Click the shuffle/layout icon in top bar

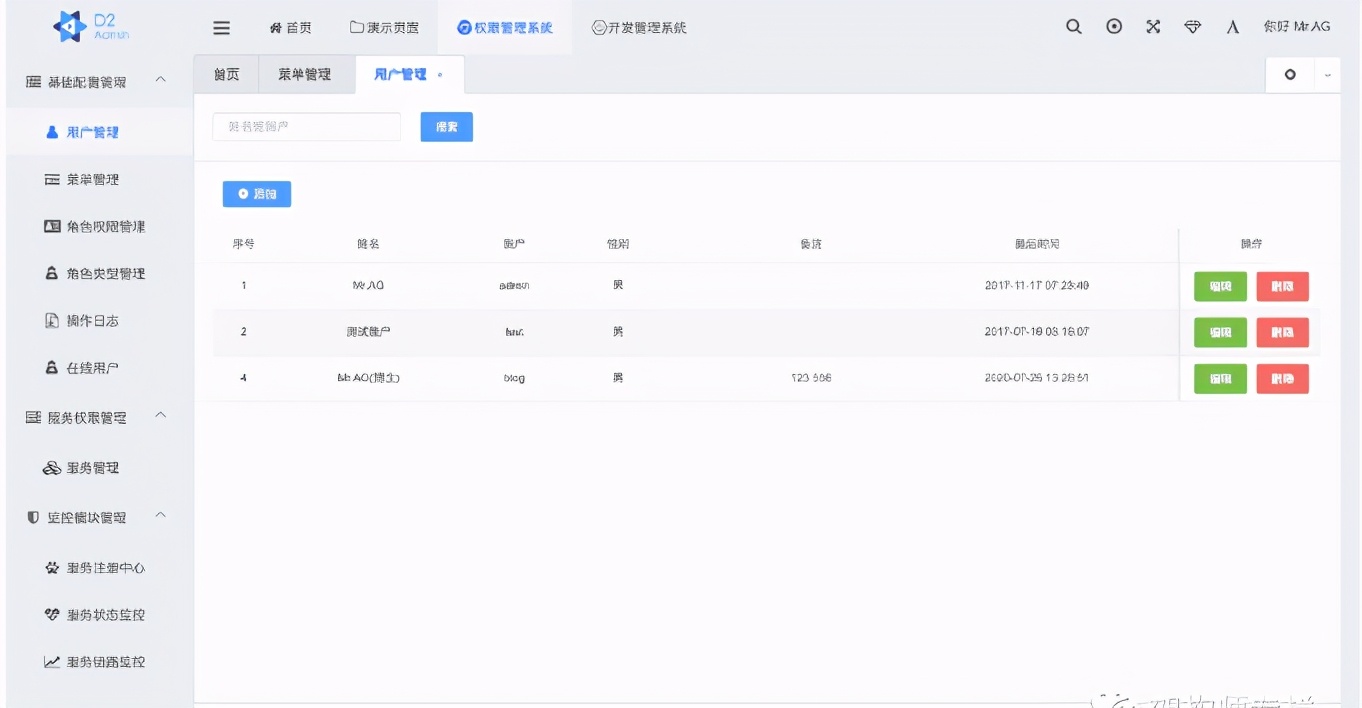(1152, 27)
